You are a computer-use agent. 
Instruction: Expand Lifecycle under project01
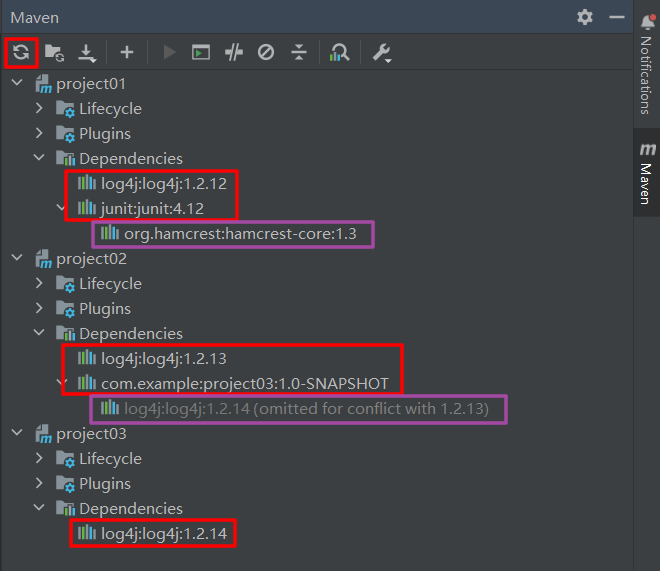pos(39,108)
